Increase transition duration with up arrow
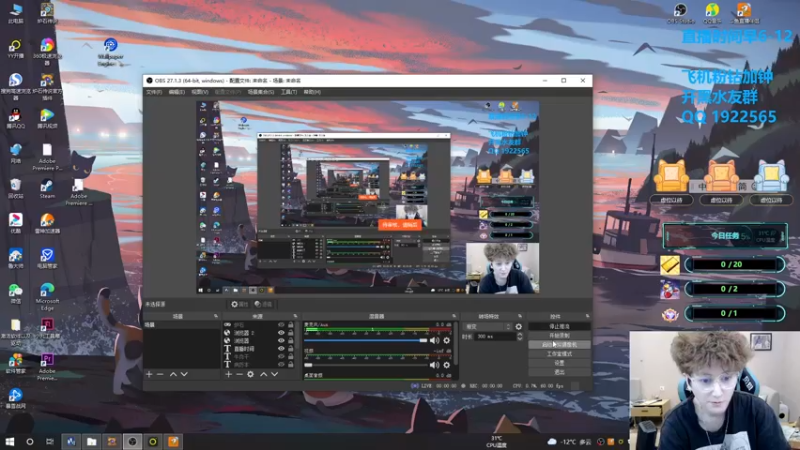 coord(520,335)
